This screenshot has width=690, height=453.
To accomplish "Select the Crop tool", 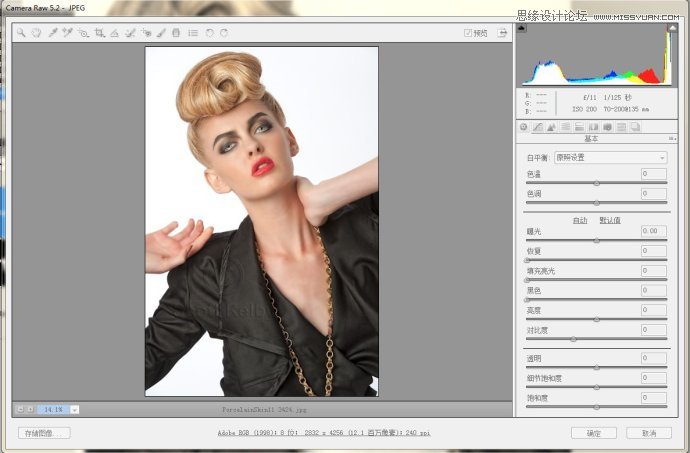I will (x=99, y=33).
